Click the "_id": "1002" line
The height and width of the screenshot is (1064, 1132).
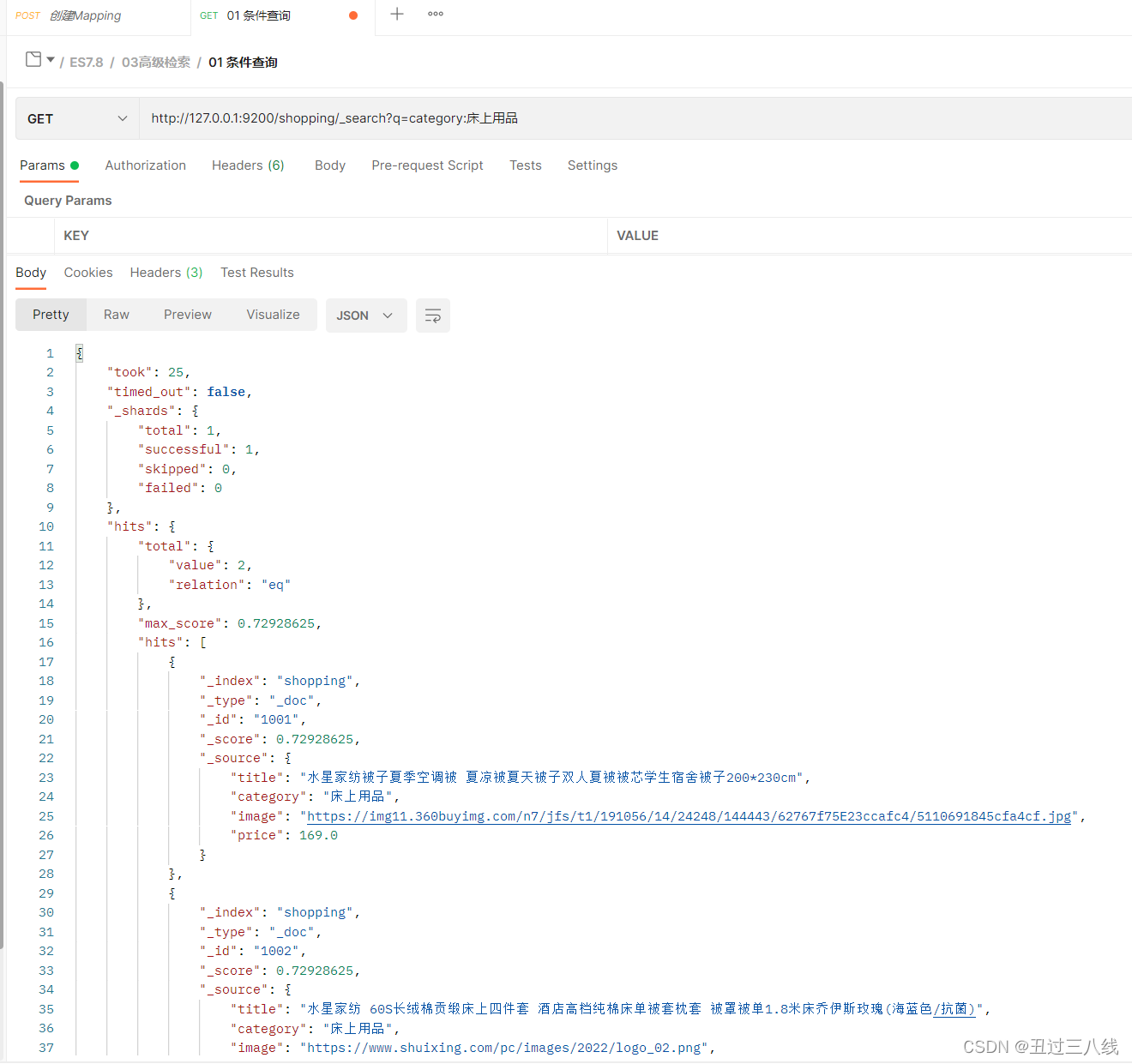[253, 951]
